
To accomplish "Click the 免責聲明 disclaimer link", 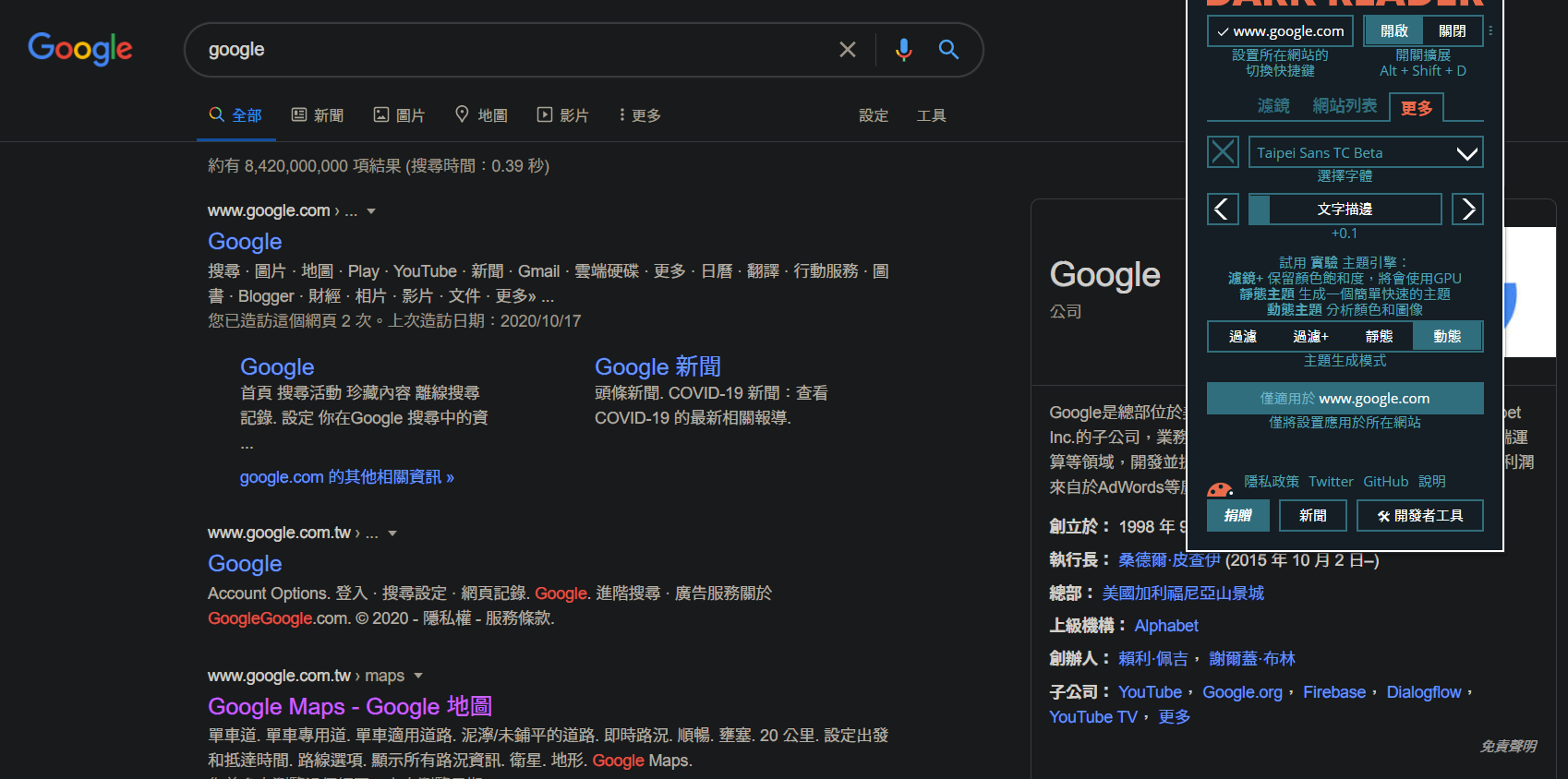I will point(1508,746).
